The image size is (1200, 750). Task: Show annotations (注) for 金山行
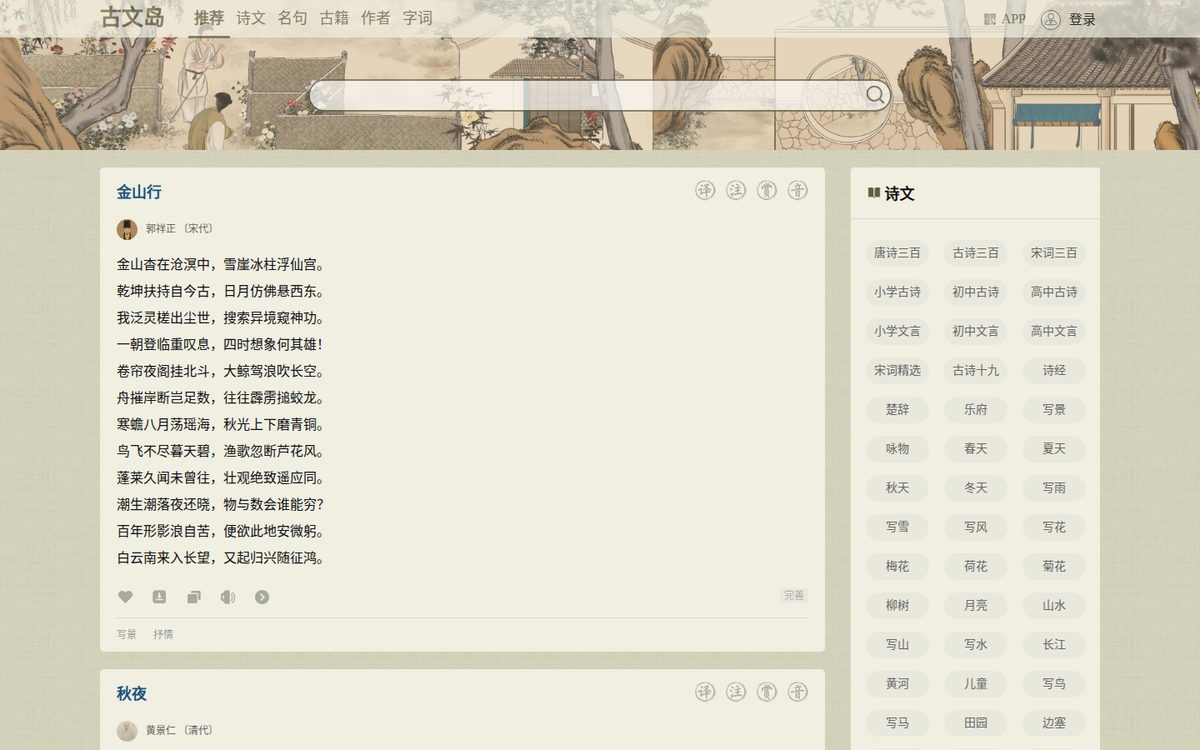pyautogui.click(x=736, y=190)
